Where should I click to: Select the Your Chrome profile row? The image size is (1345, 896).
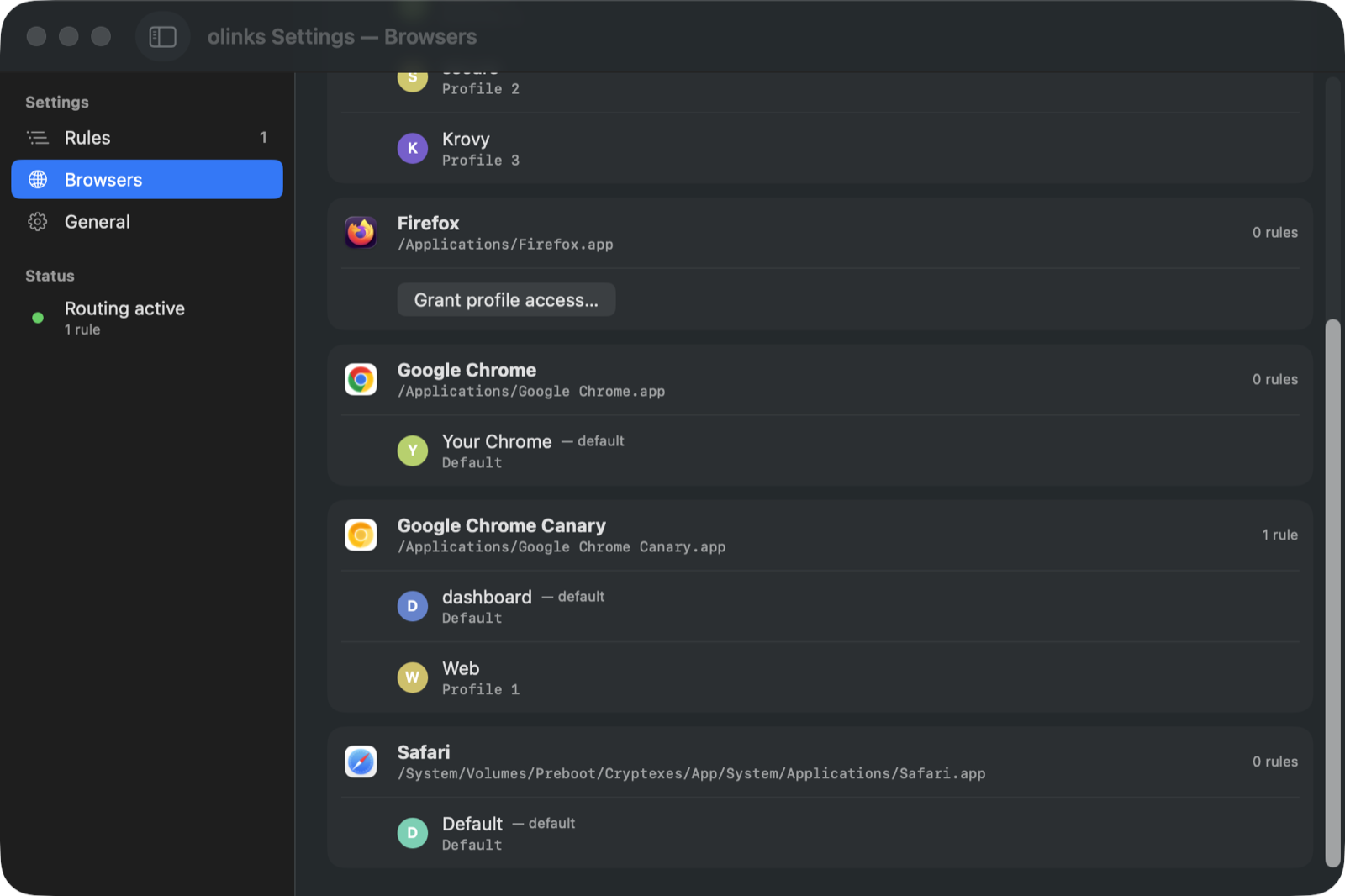click(x=820, y=451)
